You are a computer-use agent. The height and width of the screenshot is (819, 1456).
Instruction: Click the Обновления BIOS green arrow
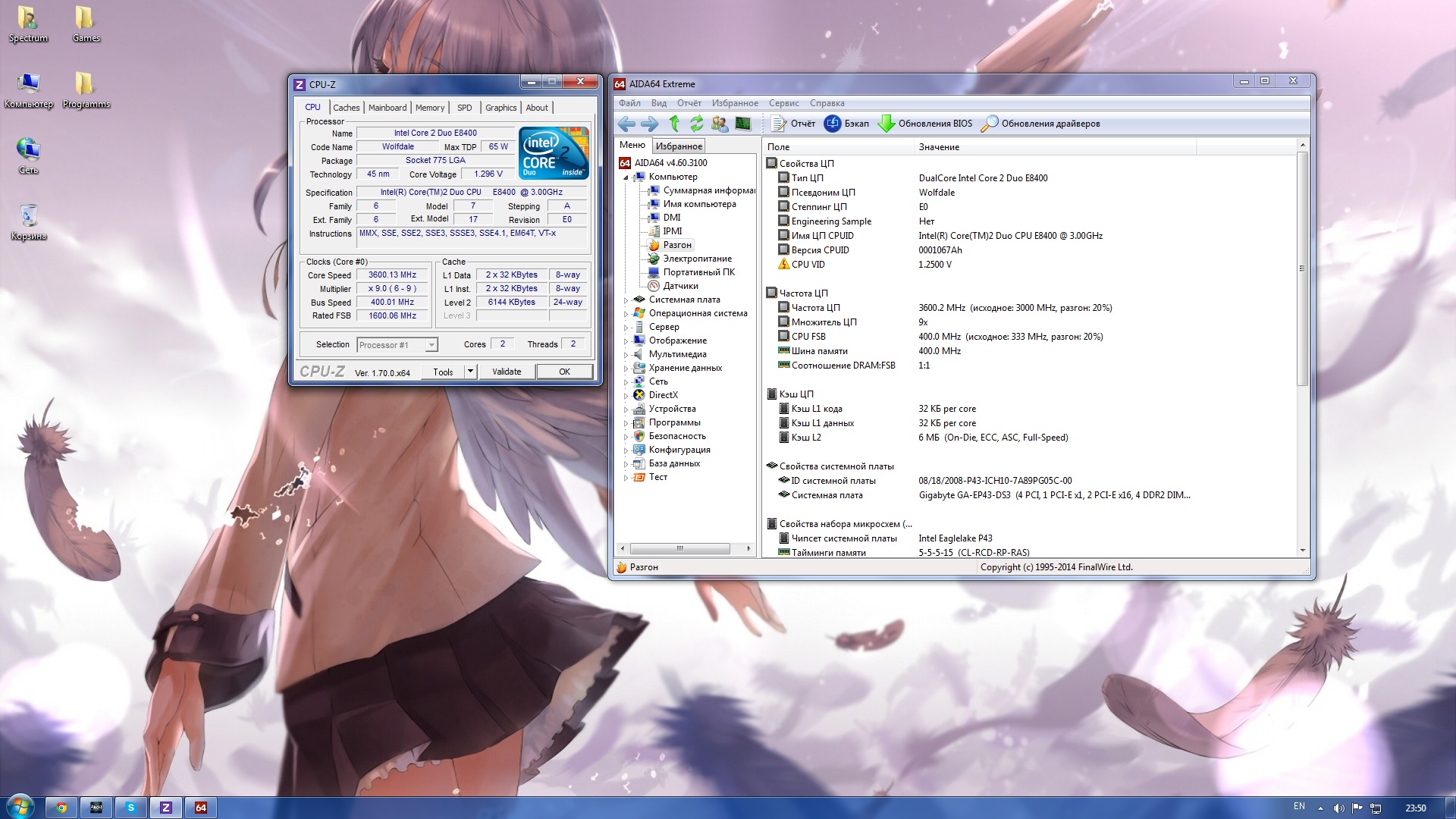886,124
